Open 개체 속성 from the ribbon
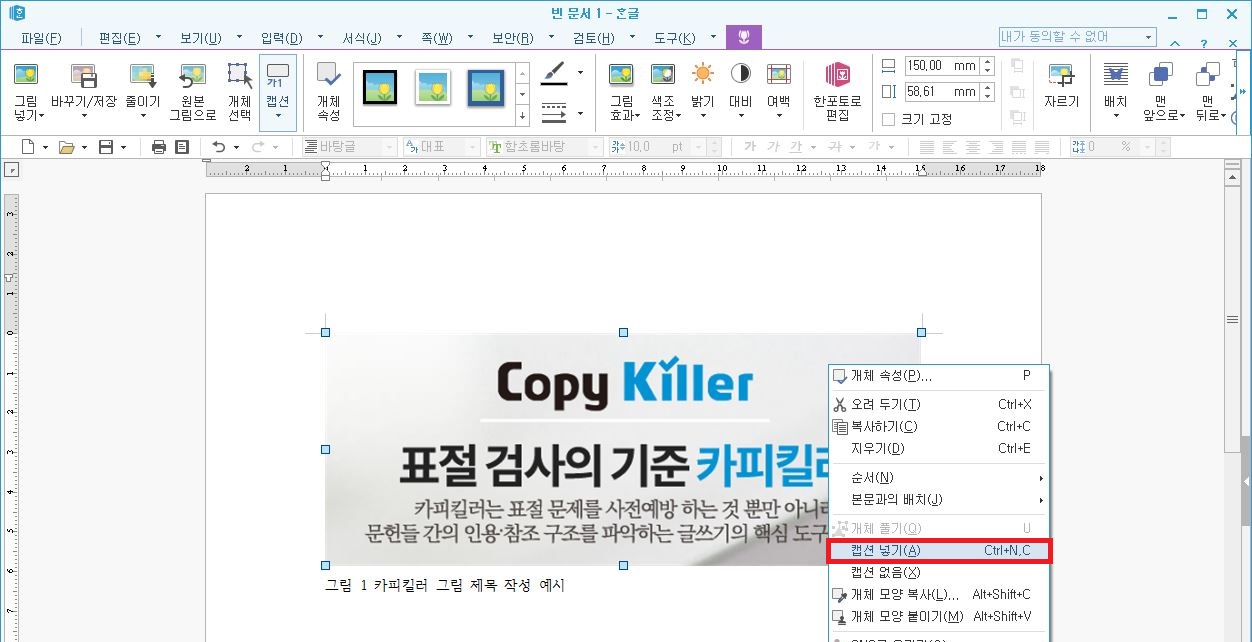Viewport: 1252px width, 642px height. click(x=328, y=92)
